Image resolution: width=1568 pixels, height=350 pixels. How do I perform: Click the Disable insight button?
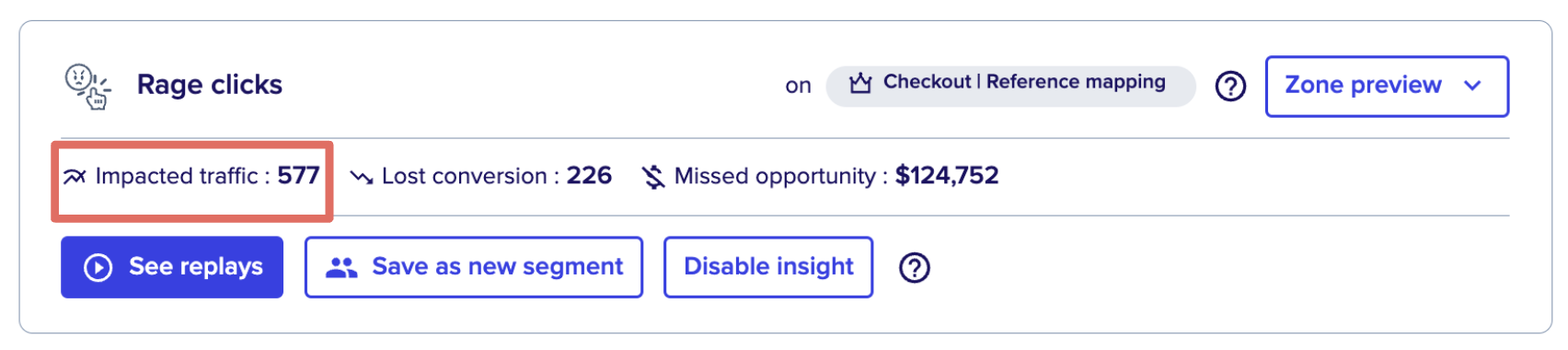click(768, 267)
